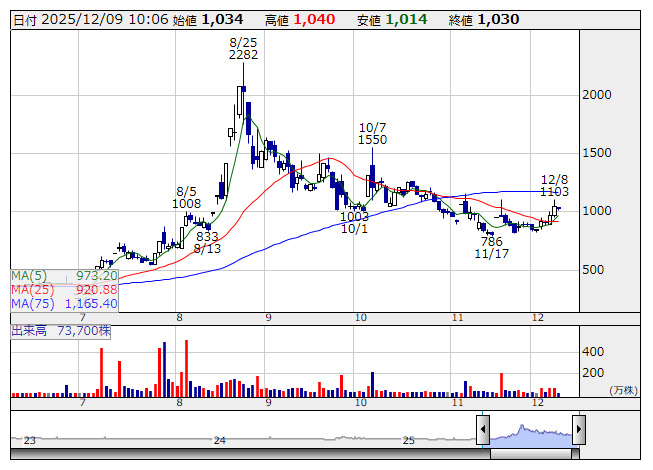Click the 1003 10/1 low annotation
653x470 pixels.
point(353,222)
